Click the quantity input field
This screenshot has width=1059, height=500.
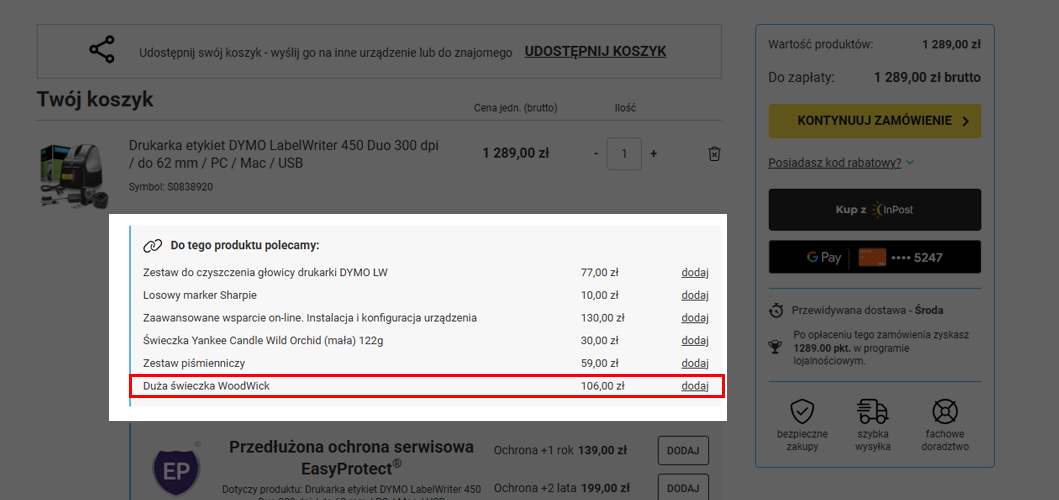624,154
